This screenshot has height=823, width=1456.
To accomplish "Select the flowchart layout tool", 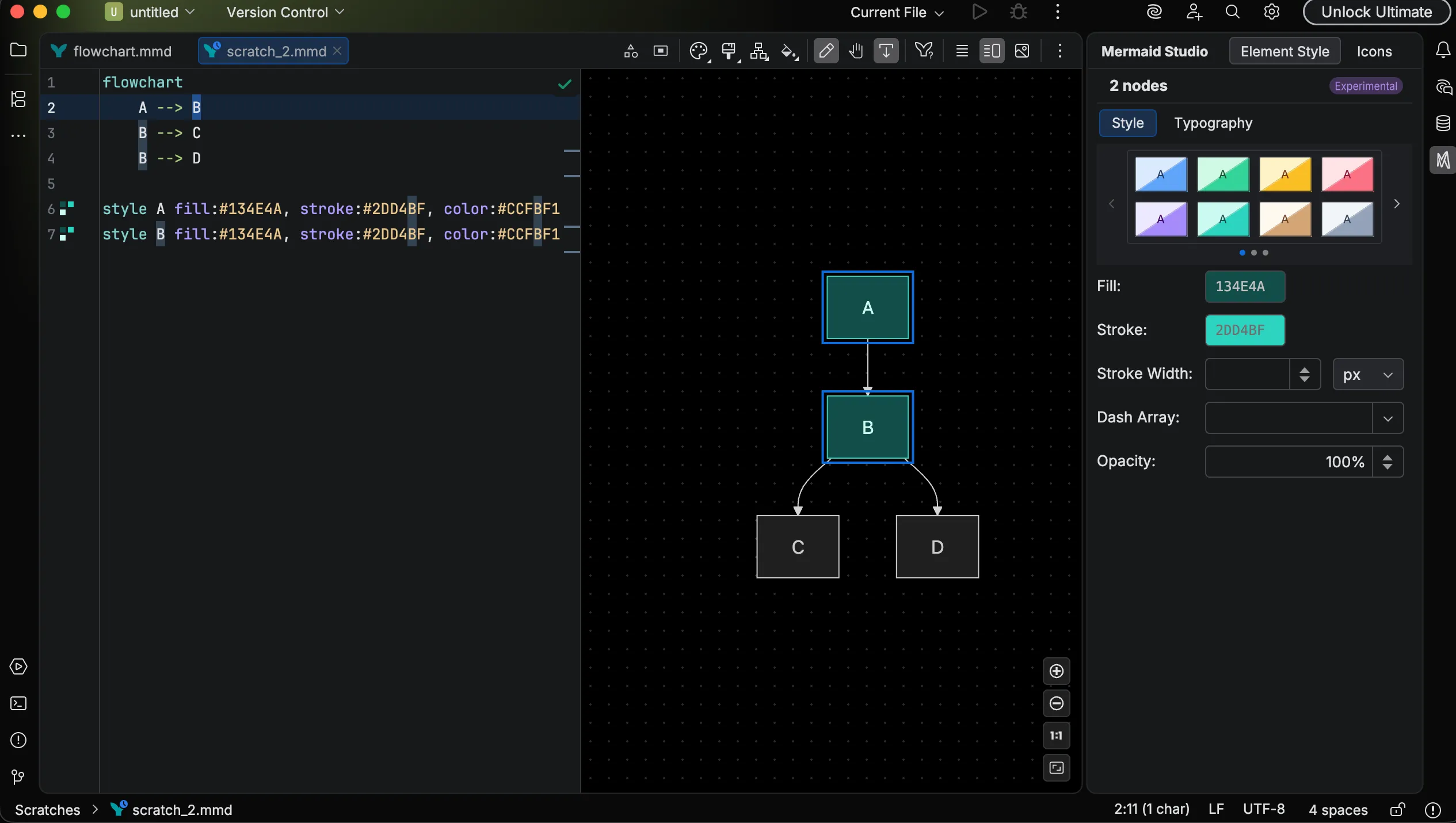I will pyautogui.click(x=759, y=51).
